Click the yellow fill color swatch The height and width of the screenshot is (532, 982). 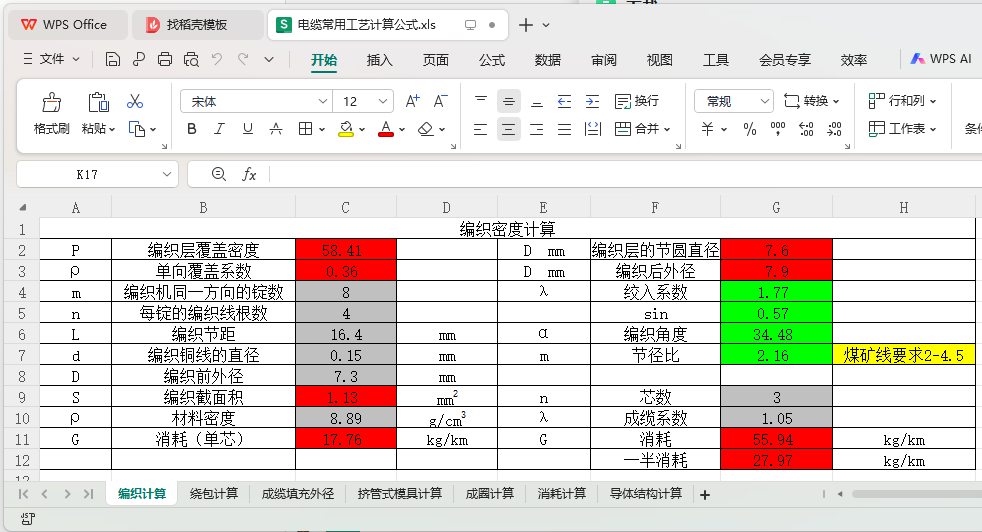346,129
